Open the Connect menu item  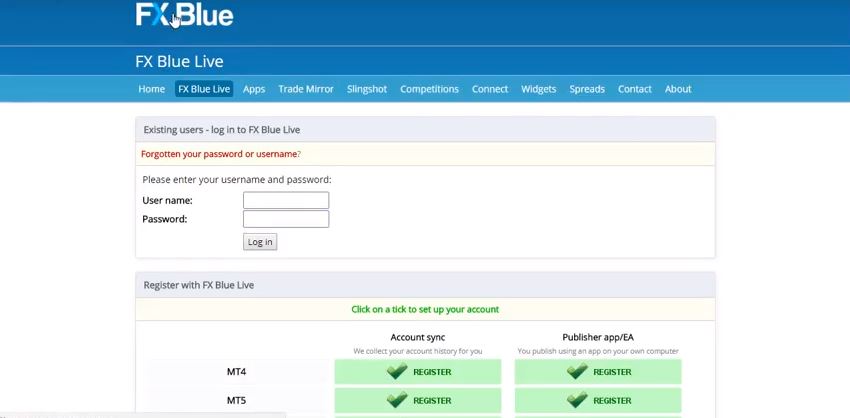point(490,89)
